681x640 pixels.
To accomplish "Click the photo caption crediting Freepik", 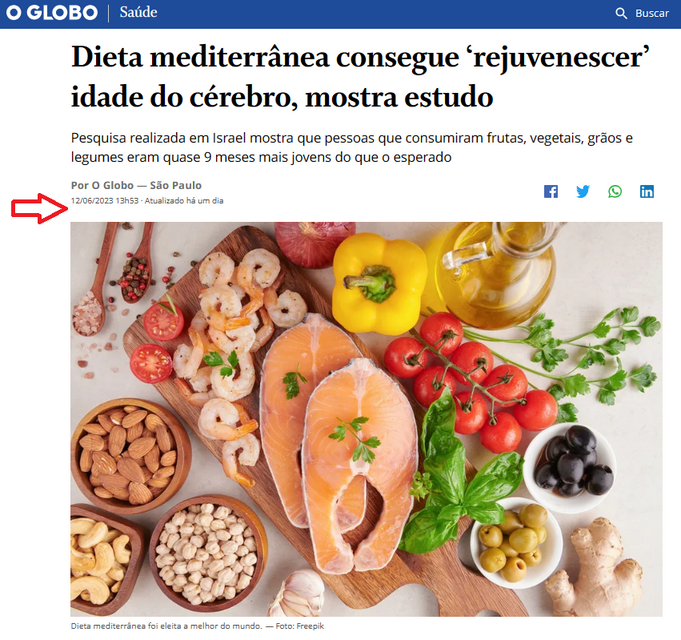I will [197, 626].
